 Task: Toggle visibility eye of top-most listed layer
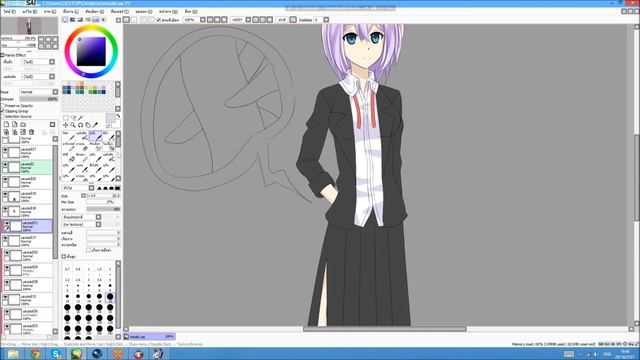(x=5, y=150)
